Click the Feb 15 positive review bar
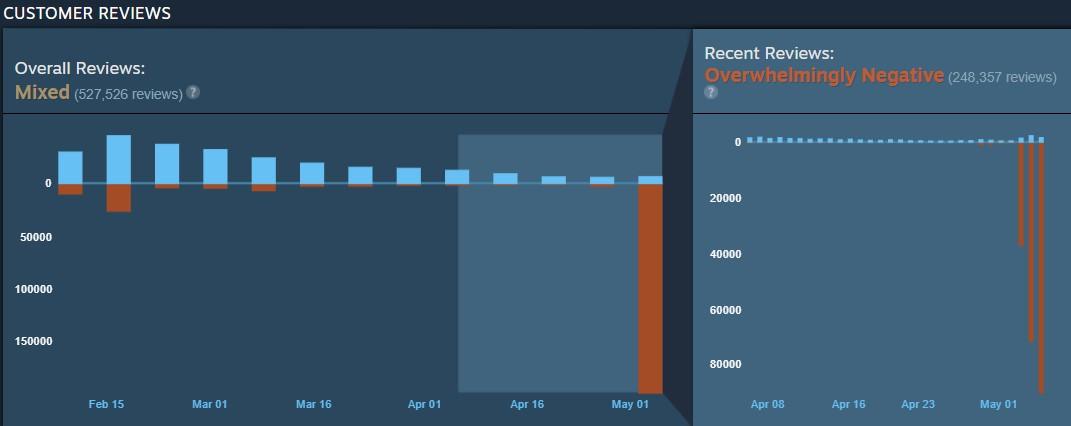 tap(119, 159)
